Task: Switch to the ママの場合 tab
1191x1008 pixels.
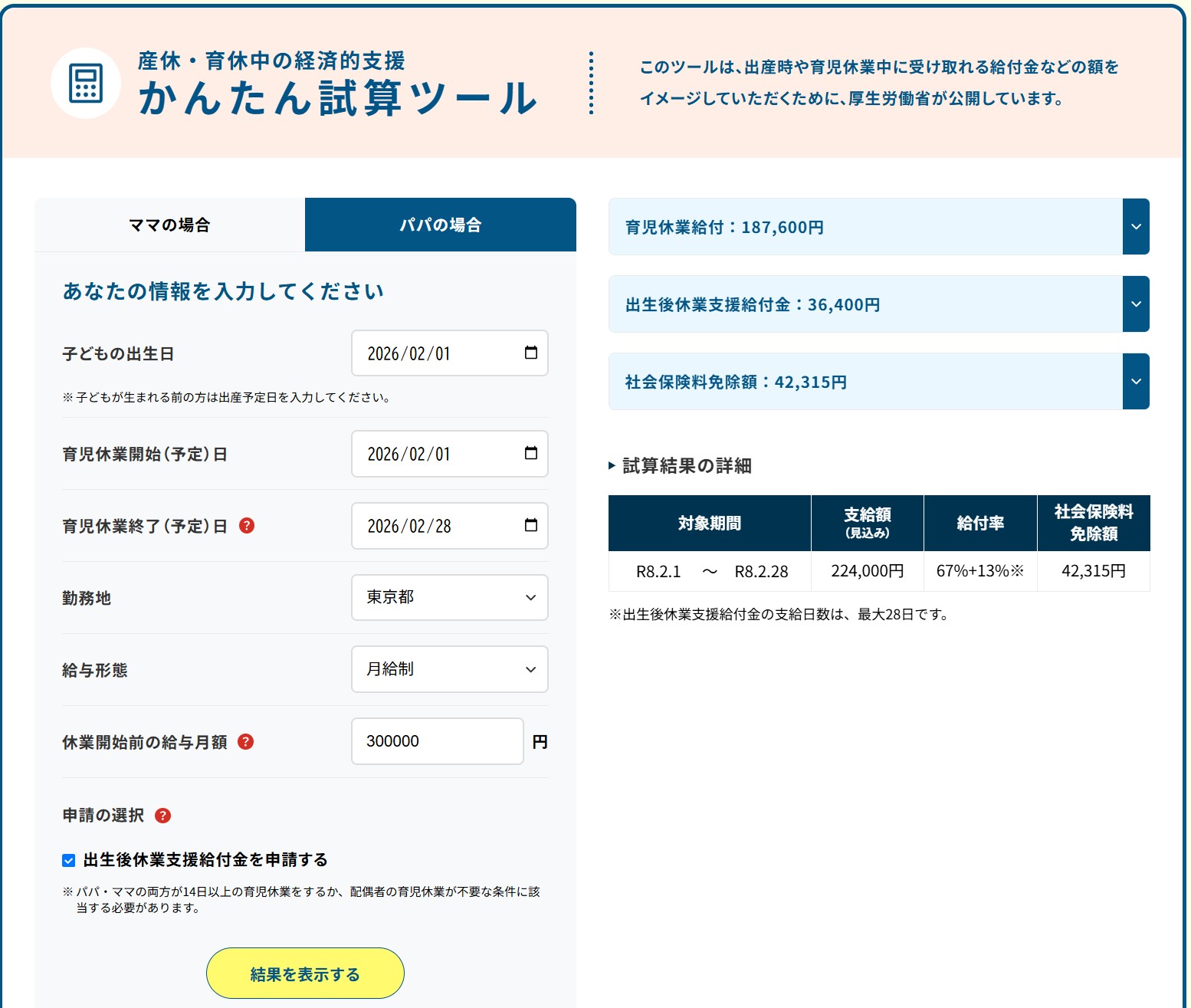Action: pos(169,225)
